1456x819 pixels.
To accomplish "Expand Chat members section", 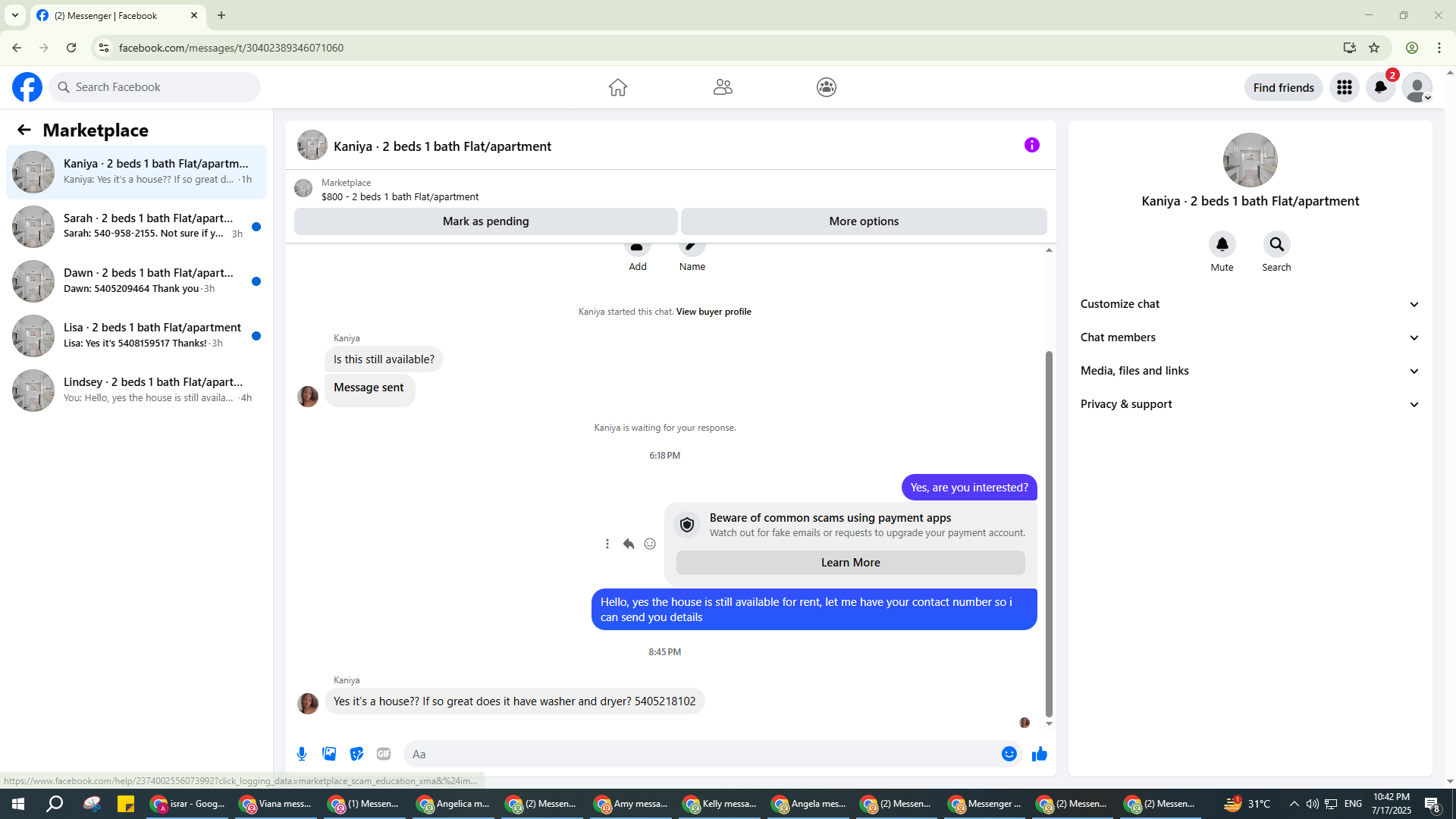I will coord(1250,337).
